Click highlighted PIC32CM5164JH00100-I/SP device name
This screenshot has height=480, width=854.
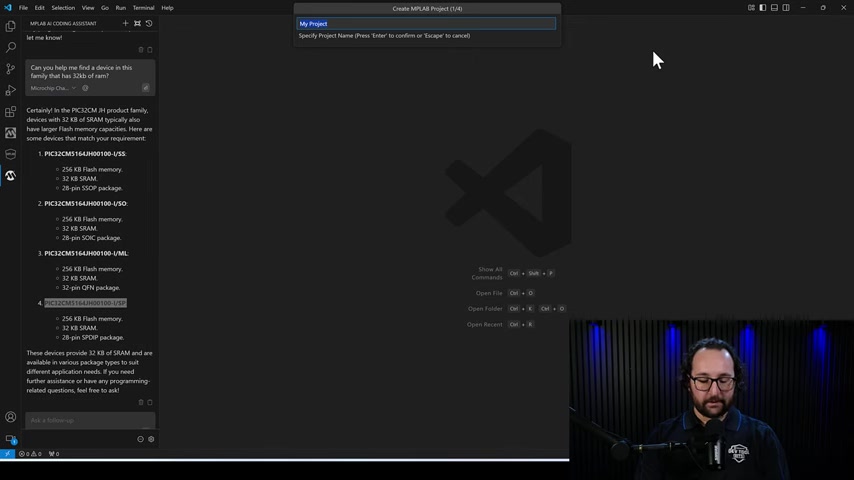pyautogui.click(x=85, y=303)
